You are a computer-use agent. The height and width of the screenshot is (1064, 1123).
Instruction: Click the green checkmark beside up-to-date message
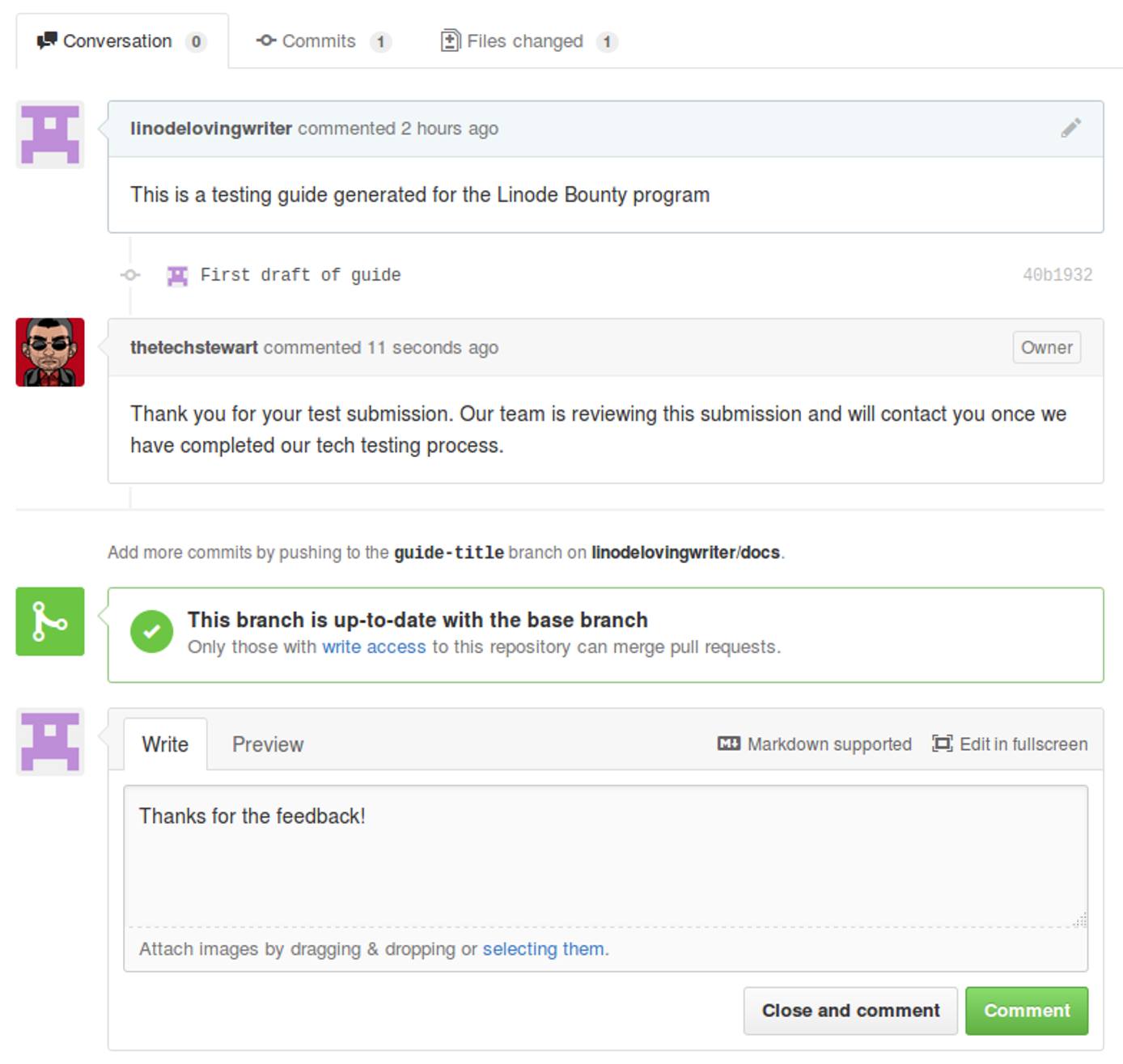coord(152,630)
